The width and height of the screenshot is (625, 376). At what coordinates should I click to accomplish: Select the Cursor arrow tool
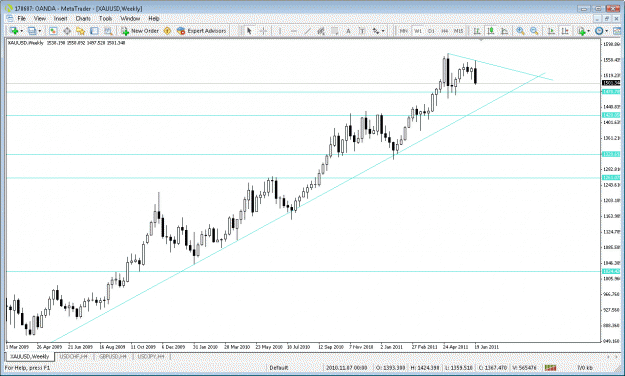point(250,31)
